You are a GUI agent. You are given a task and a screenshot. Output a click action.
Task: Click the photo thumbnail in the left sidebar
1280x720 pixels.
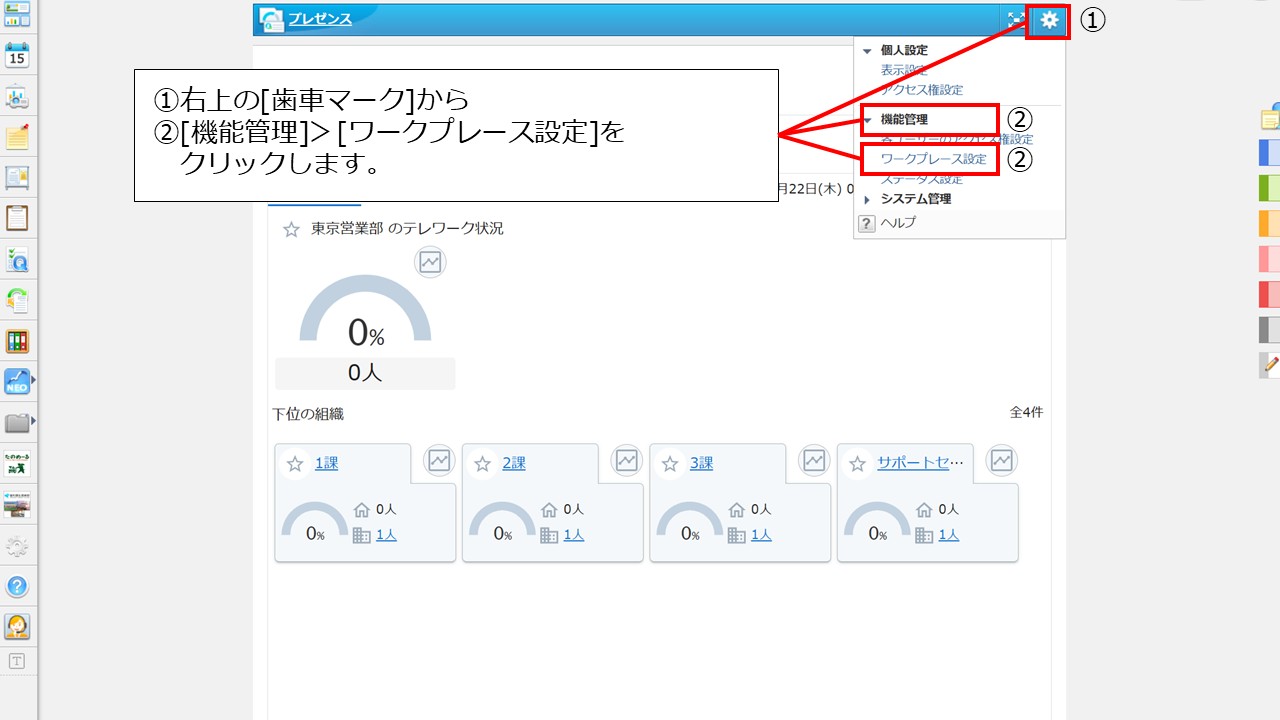tap(16, 506)
